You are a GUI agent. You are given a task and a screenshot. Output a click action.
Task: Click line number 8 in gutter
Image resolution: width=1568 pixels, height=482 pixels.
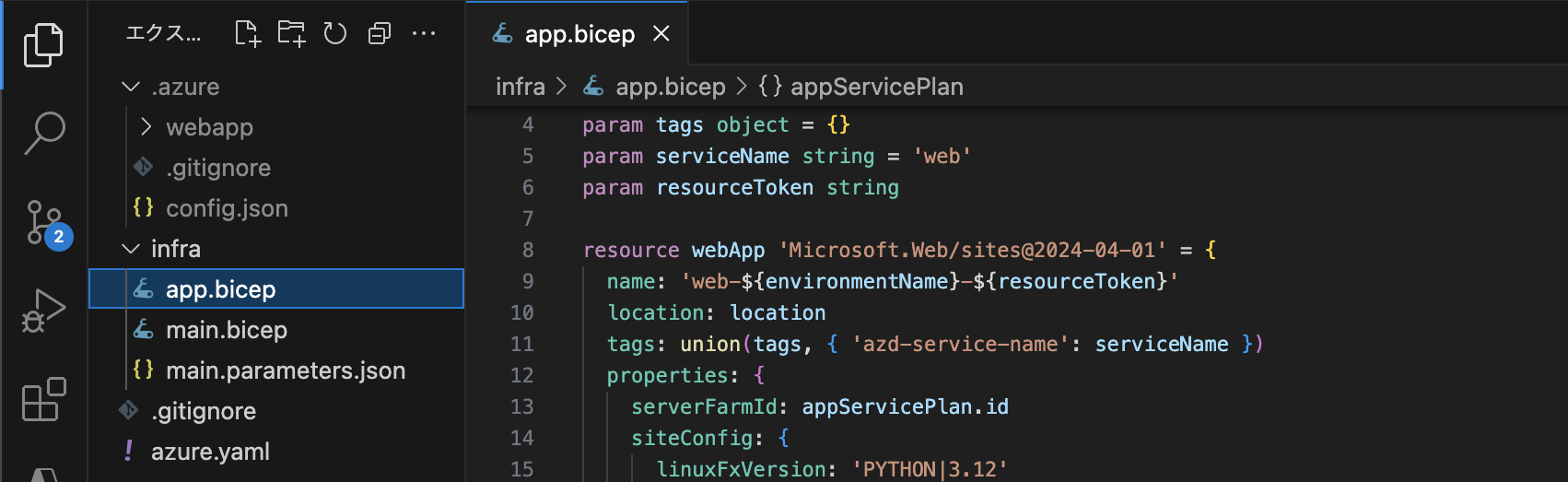tap(528, 250)
